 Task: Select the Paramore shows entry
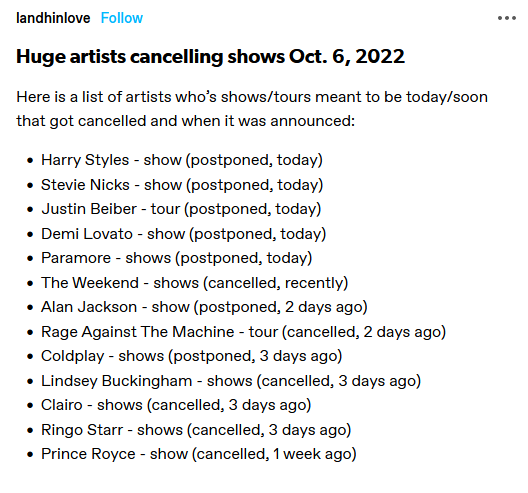(x=177, y=258)
